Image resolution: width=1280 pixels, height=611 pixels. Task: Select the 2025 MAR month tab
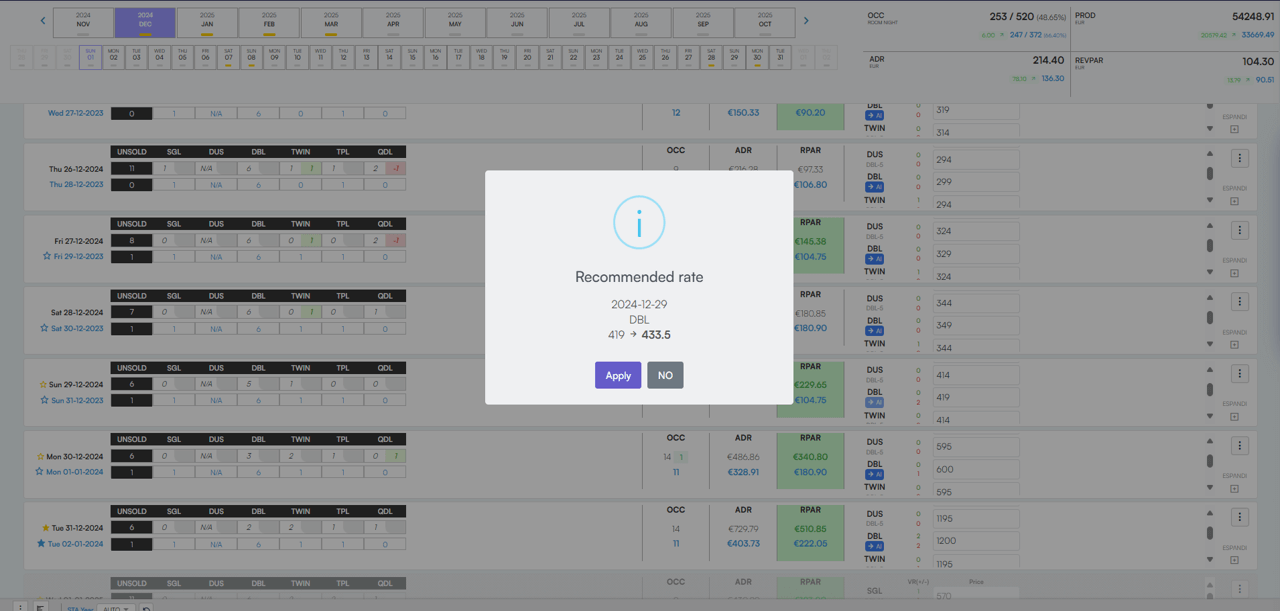(x=331, y=23)
